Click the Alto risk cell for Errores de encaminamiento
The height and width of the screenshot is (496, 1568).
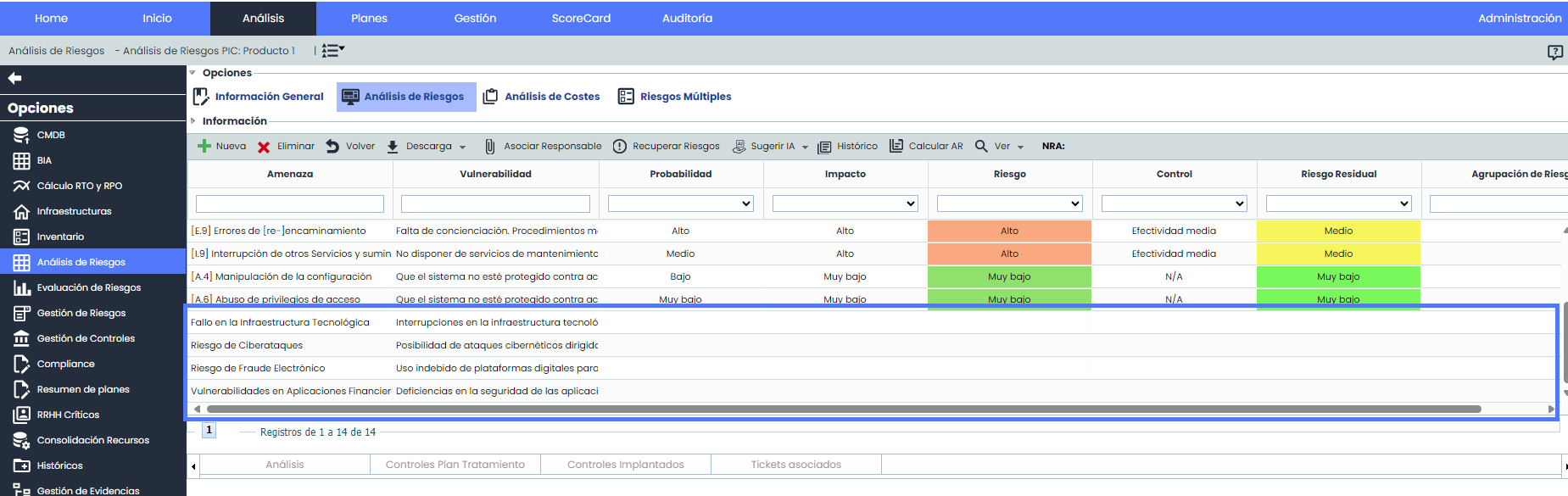coord(1009,231)
